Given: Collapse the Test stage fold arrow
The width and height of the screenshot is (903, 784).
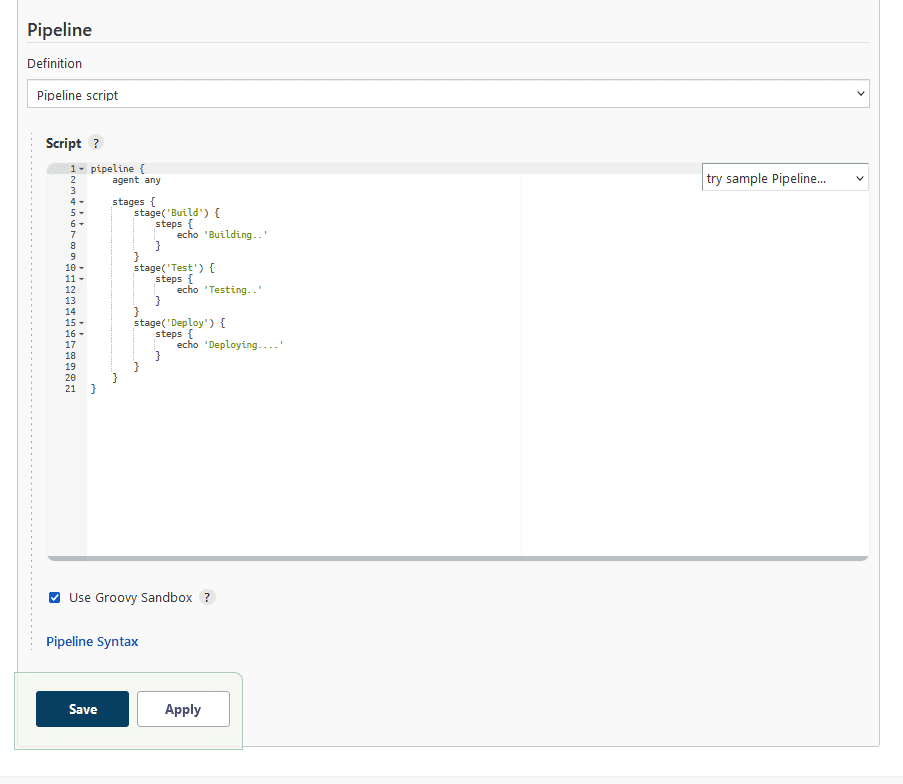Looking at the screenshot, I should (82, 268).
